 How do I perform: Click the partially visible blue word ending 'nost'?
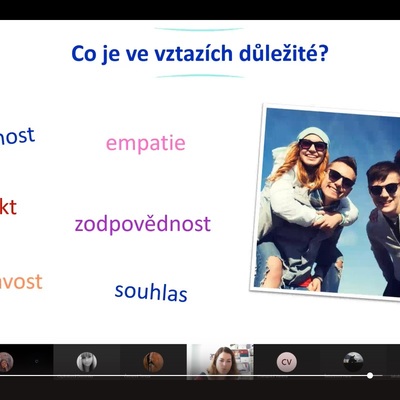click(x=17, y=136)
